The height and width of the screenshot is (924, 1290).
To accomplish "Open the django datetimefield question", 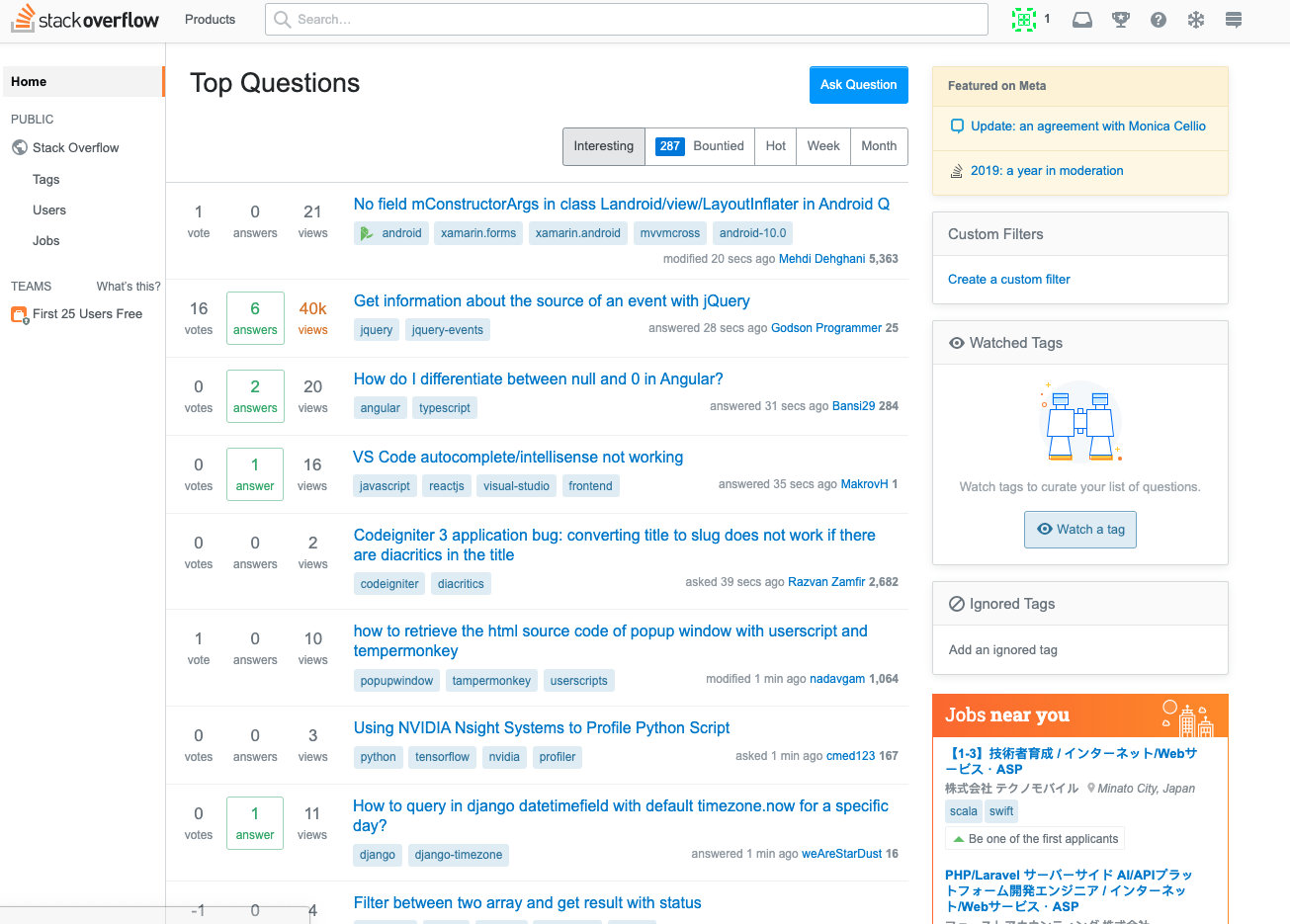I will pyautogui.click(x=621, y=816).
